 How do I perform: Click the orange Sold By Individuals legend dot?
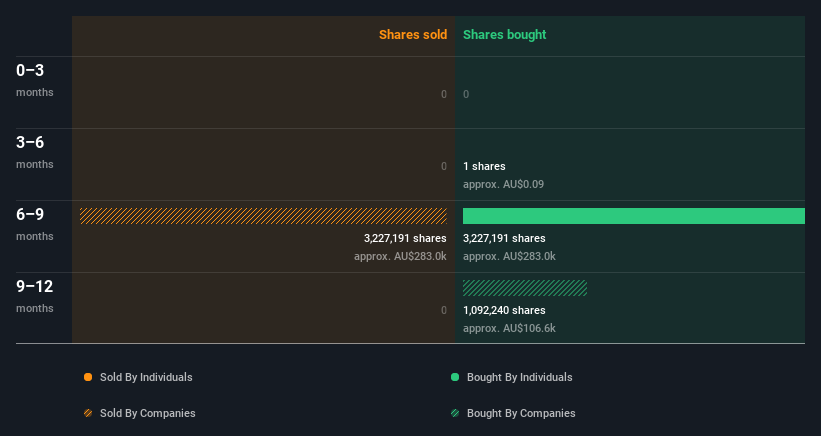(x=88, y=377)
